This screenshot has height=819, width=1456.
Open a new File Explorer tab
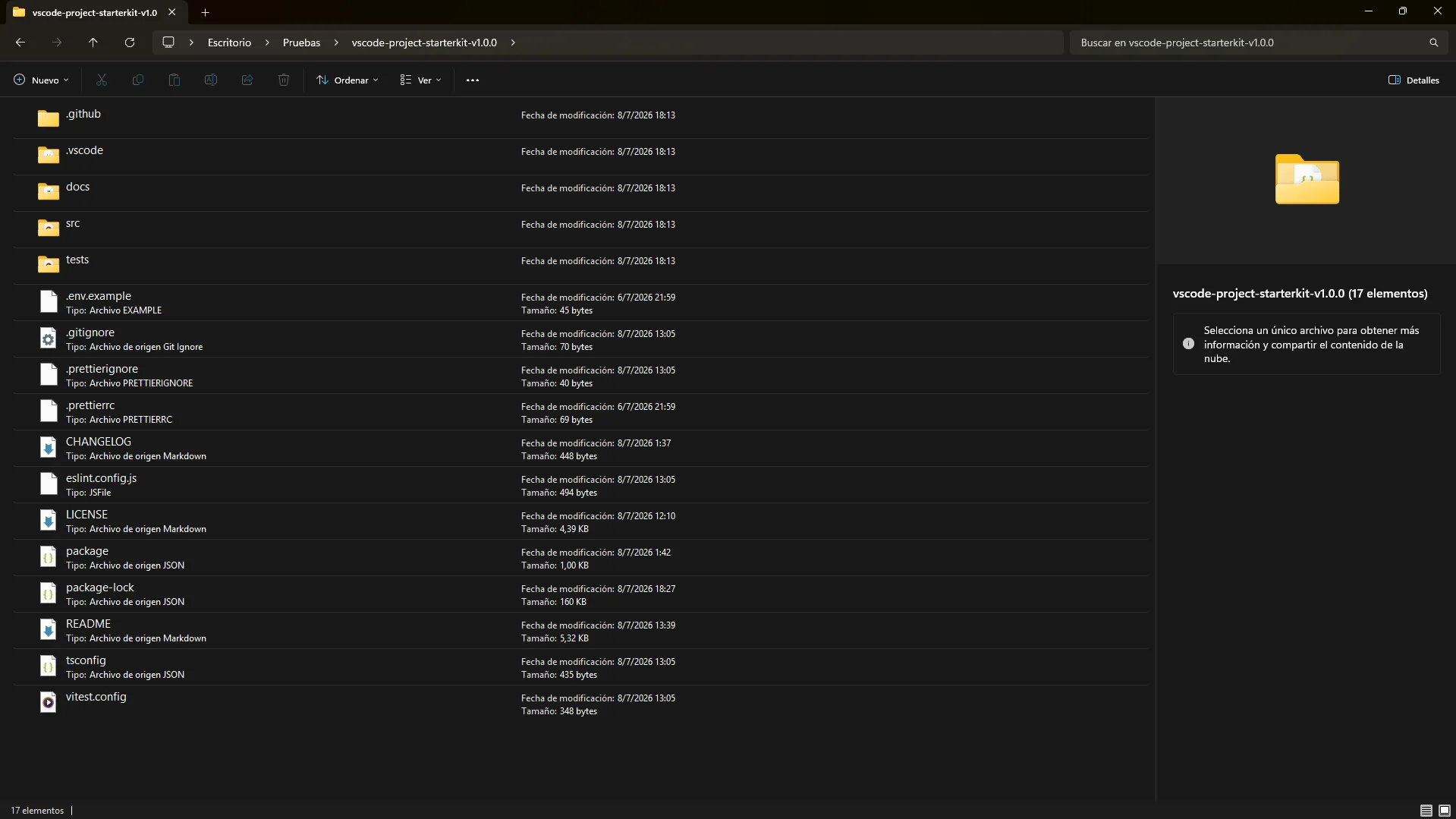tap(205, 12)
